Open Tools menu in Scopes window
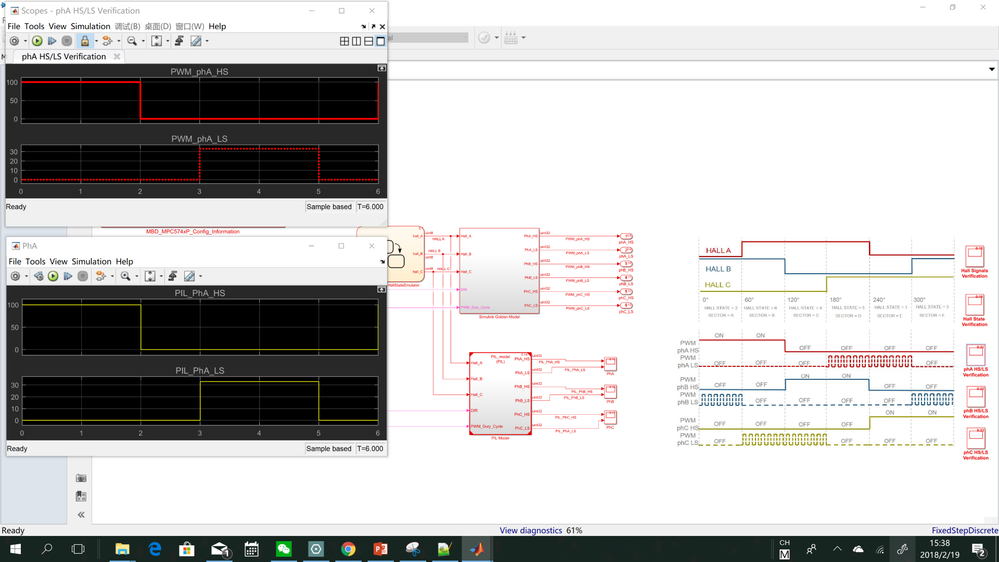This screenshot has height=562, width=999. coord(34,26)
